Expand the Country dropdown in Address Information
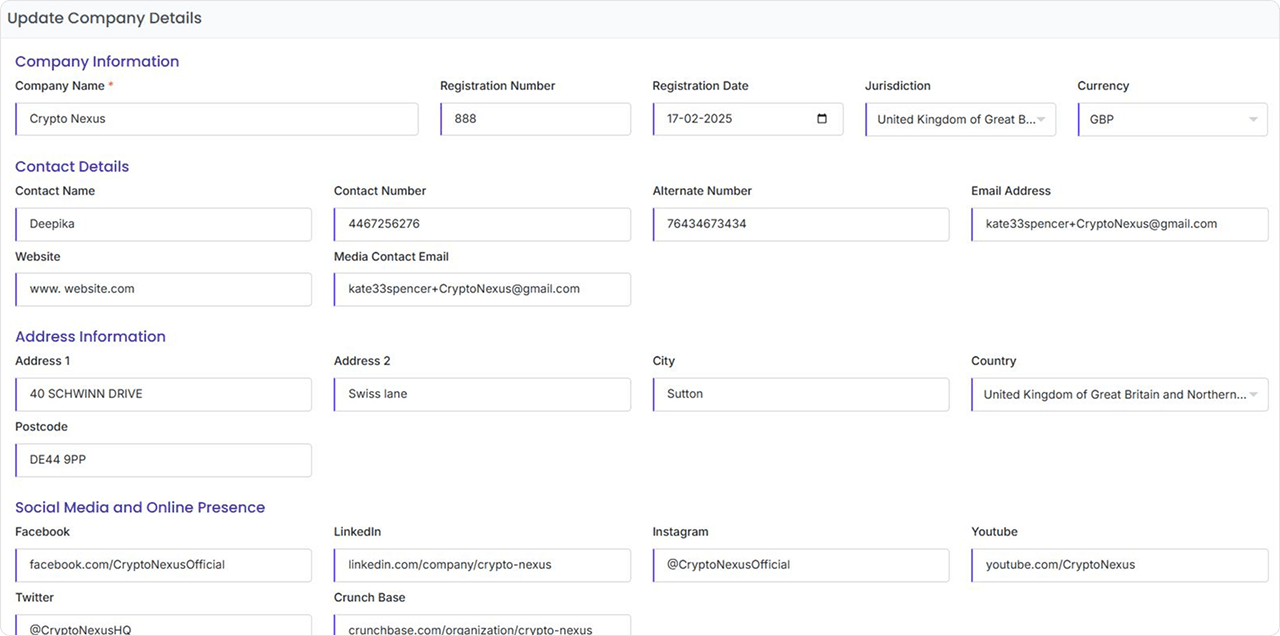The width and height of the screenshot is (1280, 636). 1119,394
